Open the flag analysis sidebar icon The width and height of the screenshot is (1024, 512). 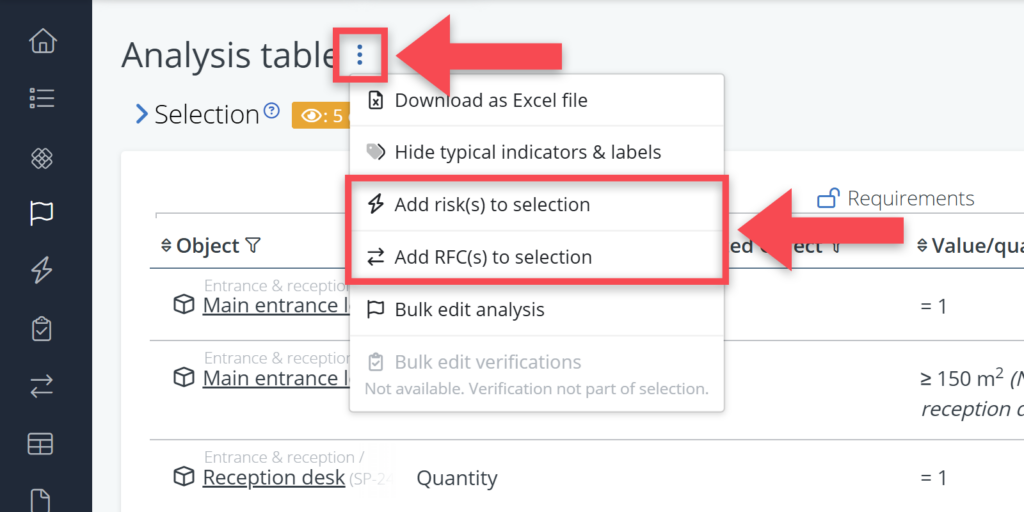(x=42, y=213)
